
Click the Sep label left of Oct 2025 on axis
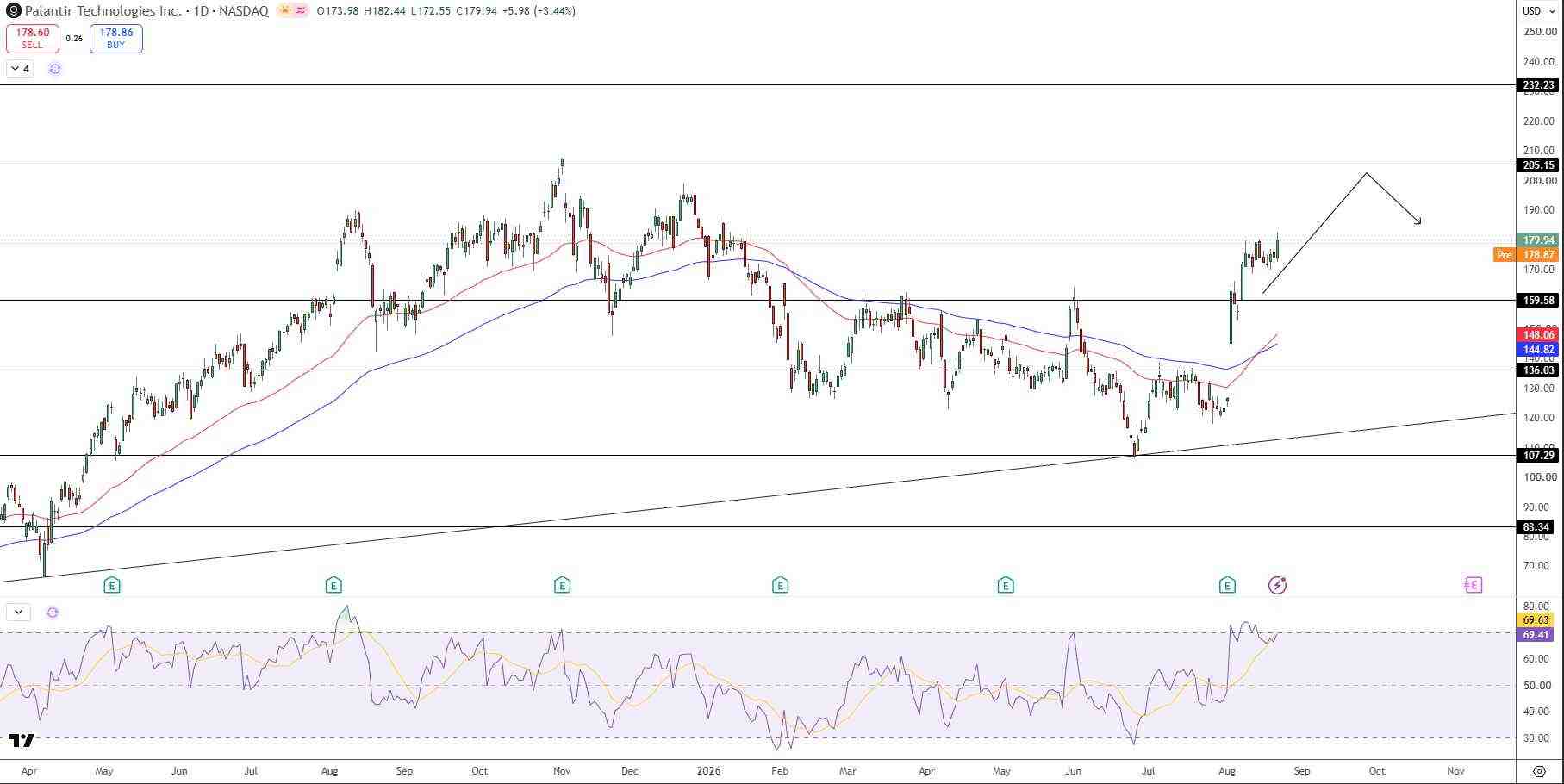click(x=404, y=771)
